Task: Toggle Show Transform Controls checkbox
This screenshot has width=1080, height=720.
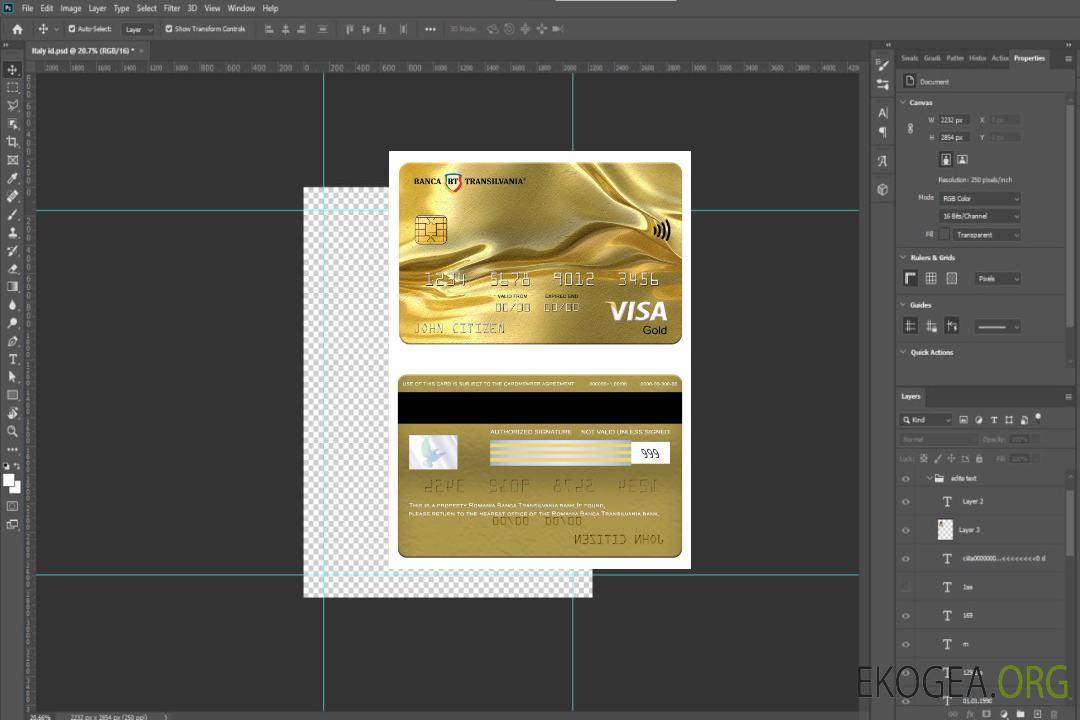Action: point(169,29)
